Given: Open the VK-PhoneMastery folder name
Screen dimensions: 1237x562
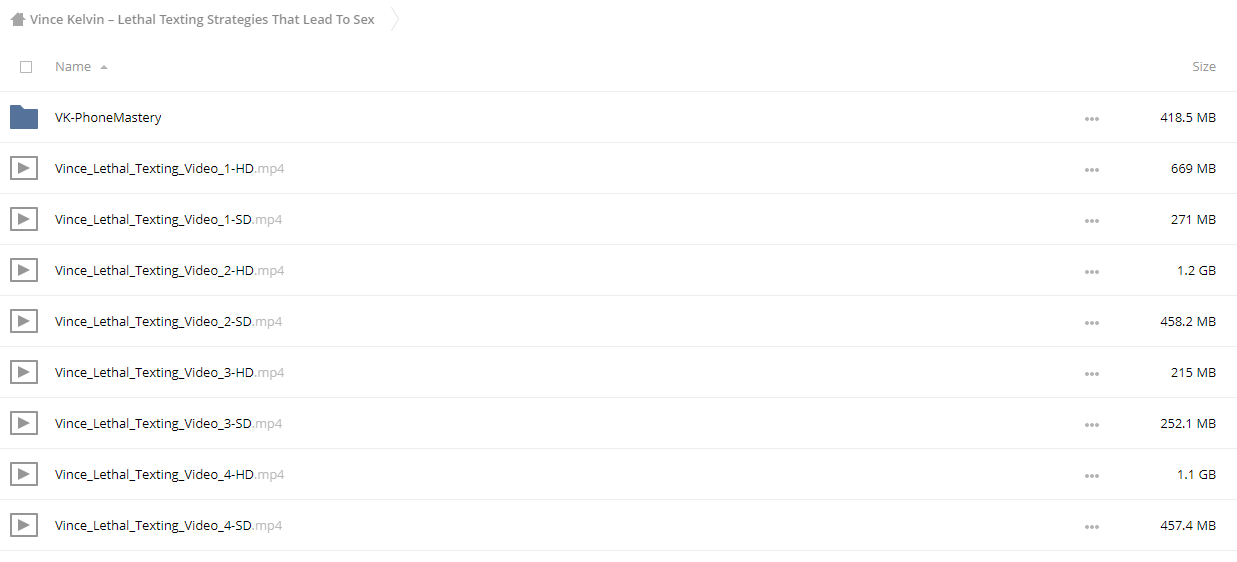Looking at the screenshot, I should [x=108, y=117].
